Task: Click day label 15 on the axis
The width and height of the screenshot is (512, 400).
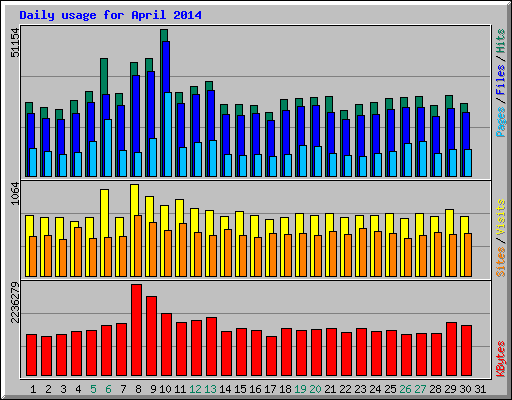Action: [x=240, y=389]
